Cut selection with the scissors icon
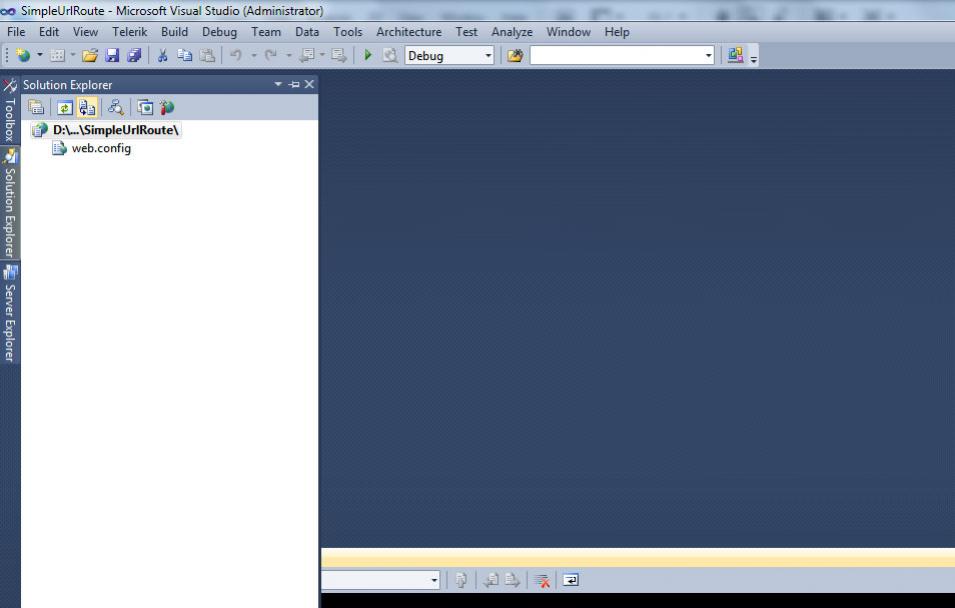955x608 pixels. [163, 56]
